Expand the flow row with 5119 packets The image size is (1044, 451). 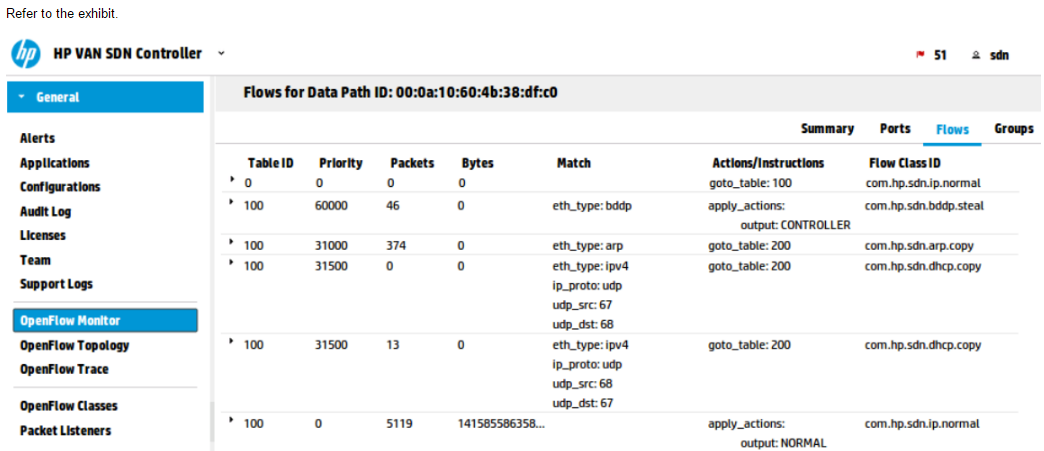pyautogui.click(x=232, y=420)
